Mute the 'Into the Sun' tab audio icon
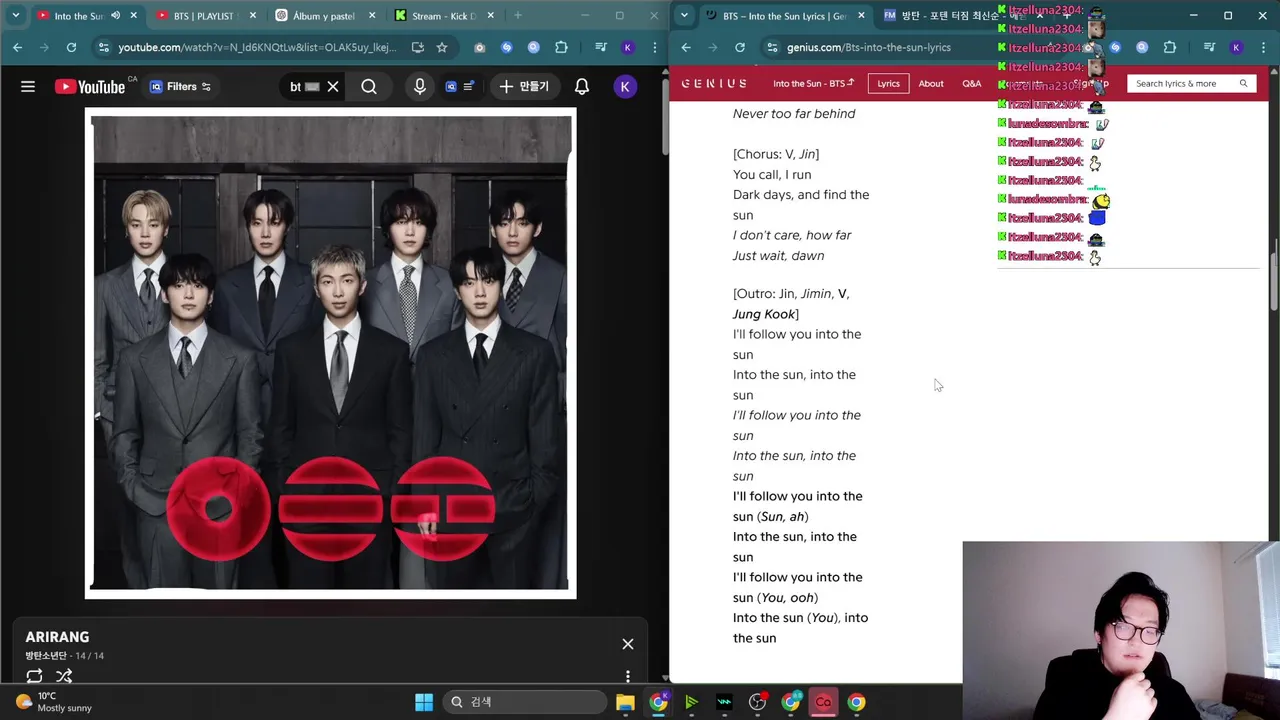The width and height of the screenshot is (1280, 720). 116,16
